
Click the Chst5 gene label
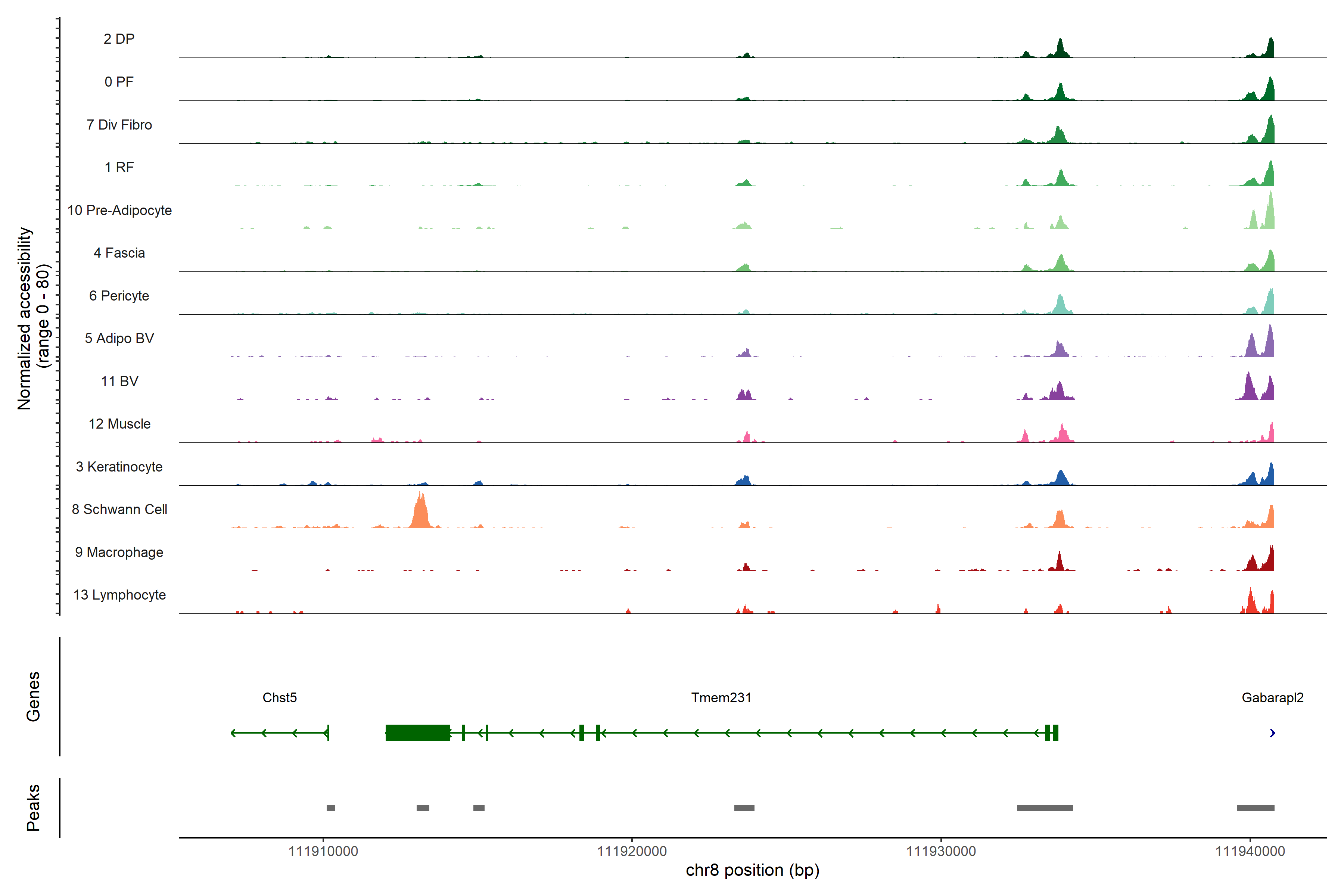click(279, 698)
